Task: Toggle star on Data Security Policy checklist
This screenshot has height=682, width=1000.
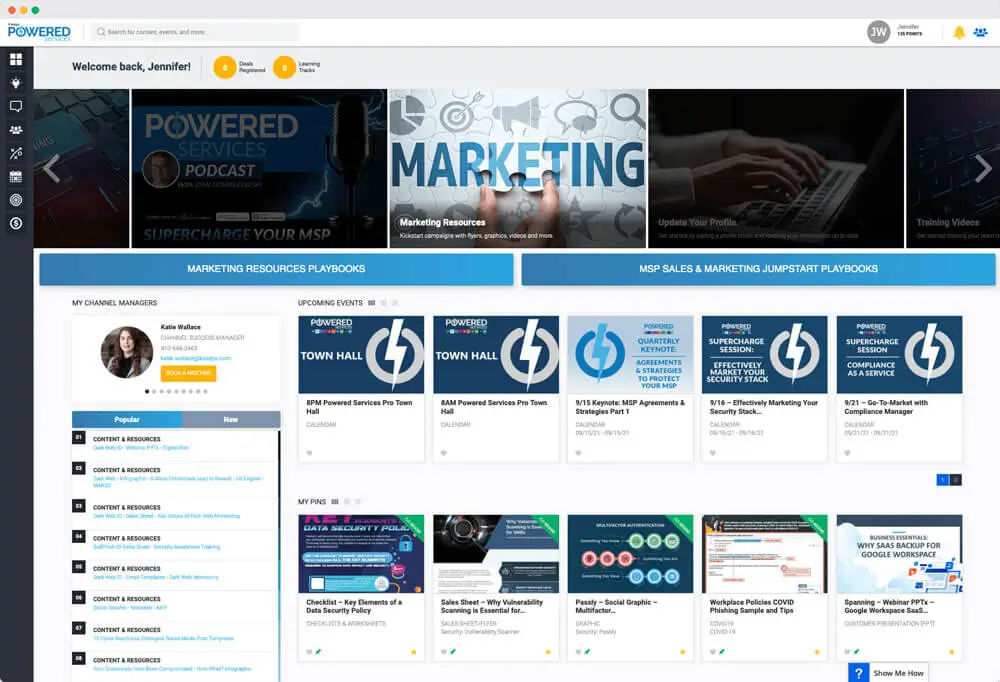Action: pos(414,652)
